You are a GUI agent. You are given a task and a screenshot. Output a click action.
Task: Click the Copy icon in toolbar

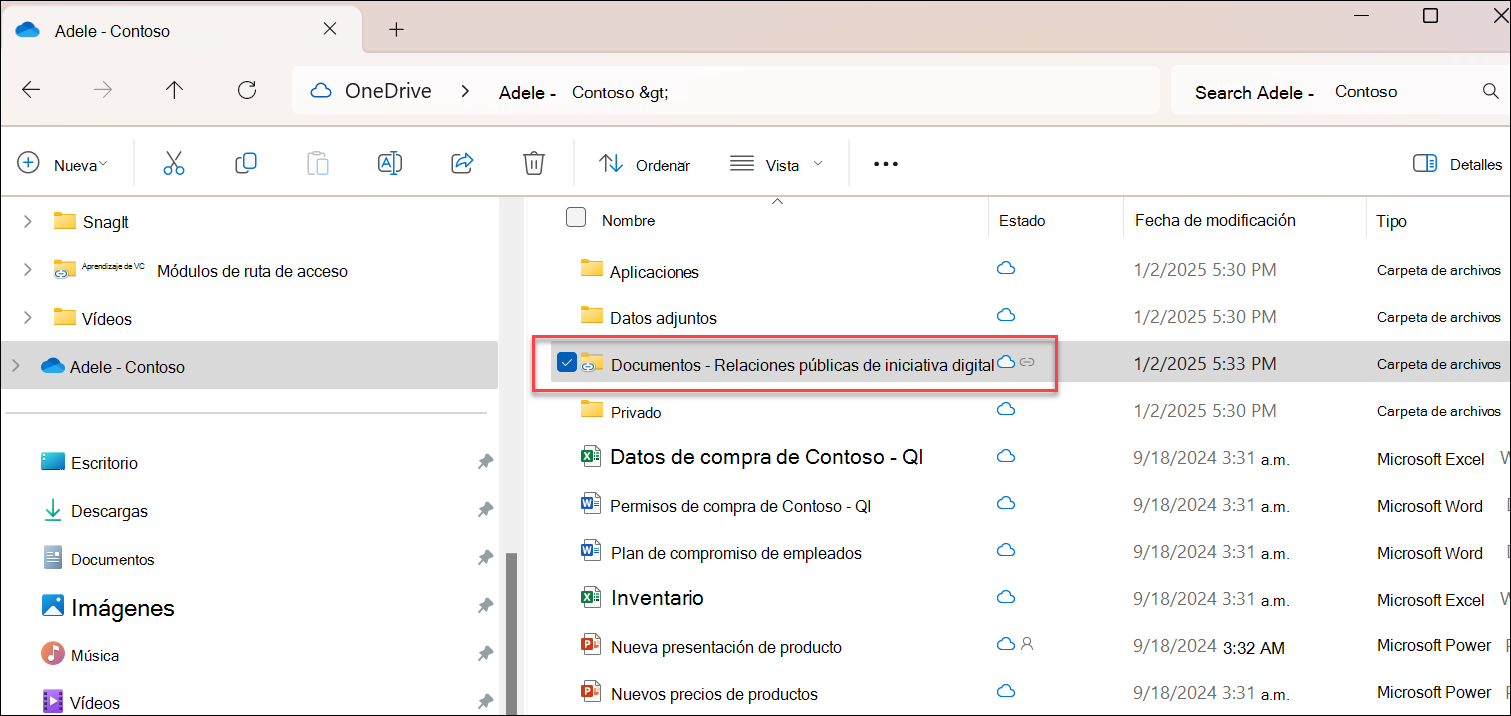[x=246, y=163]
